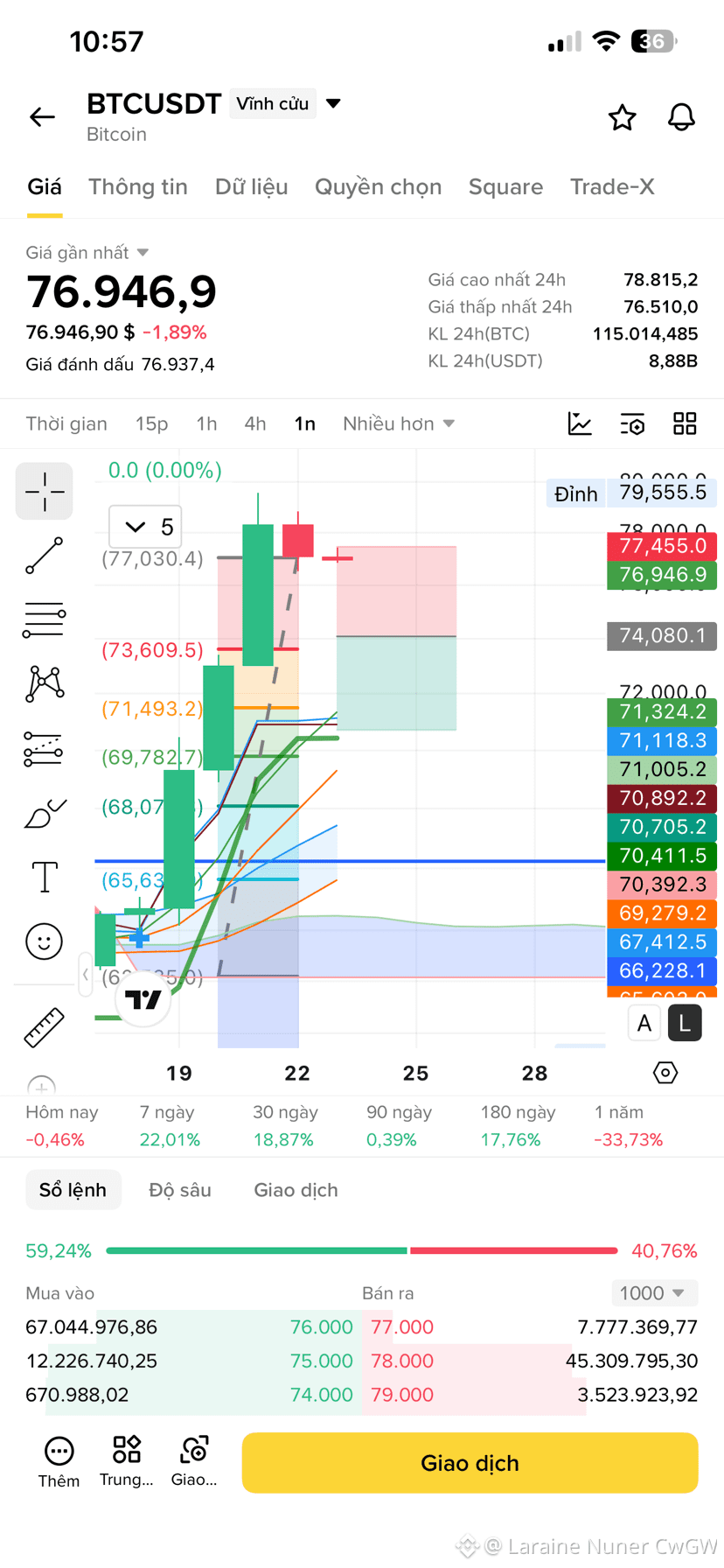Select the Sổ lệnh tab
Image resolution: width=724 pixels, height=1568 pixels.
pyautogui.click(x=73, y=1190)
